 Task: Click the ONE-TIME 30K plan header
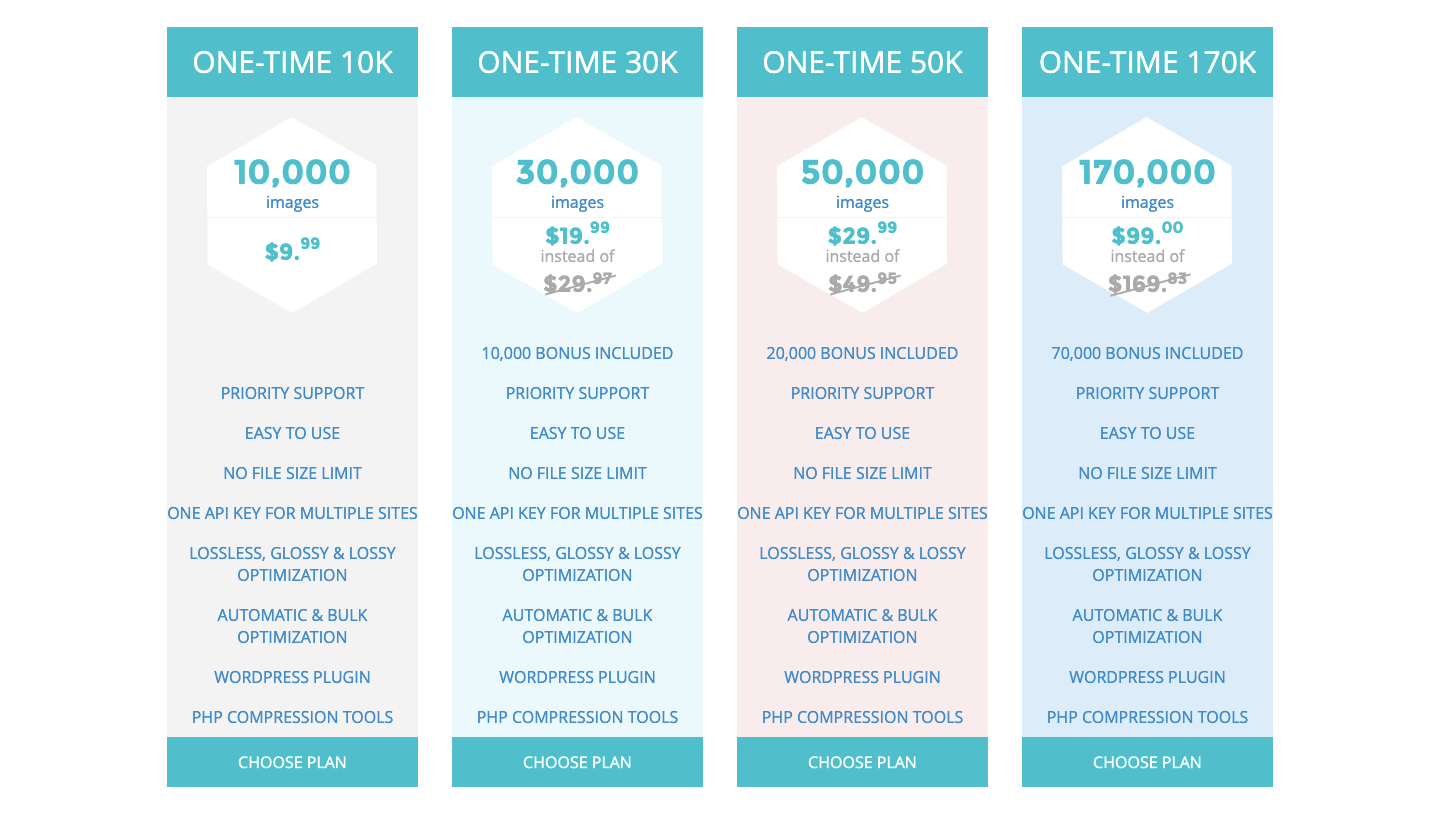tap(577, 62)
